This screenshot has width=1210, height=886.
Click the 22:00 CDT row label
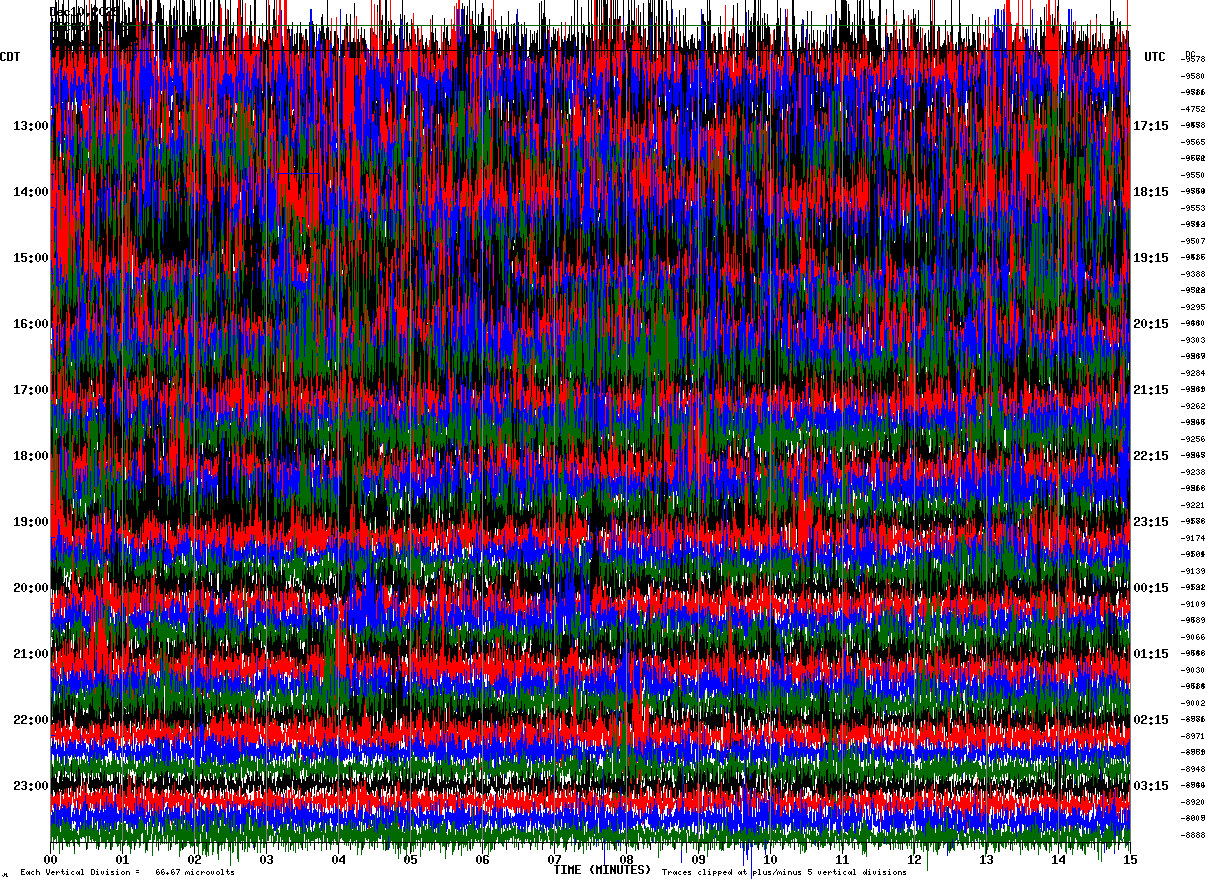pos(30,720)
